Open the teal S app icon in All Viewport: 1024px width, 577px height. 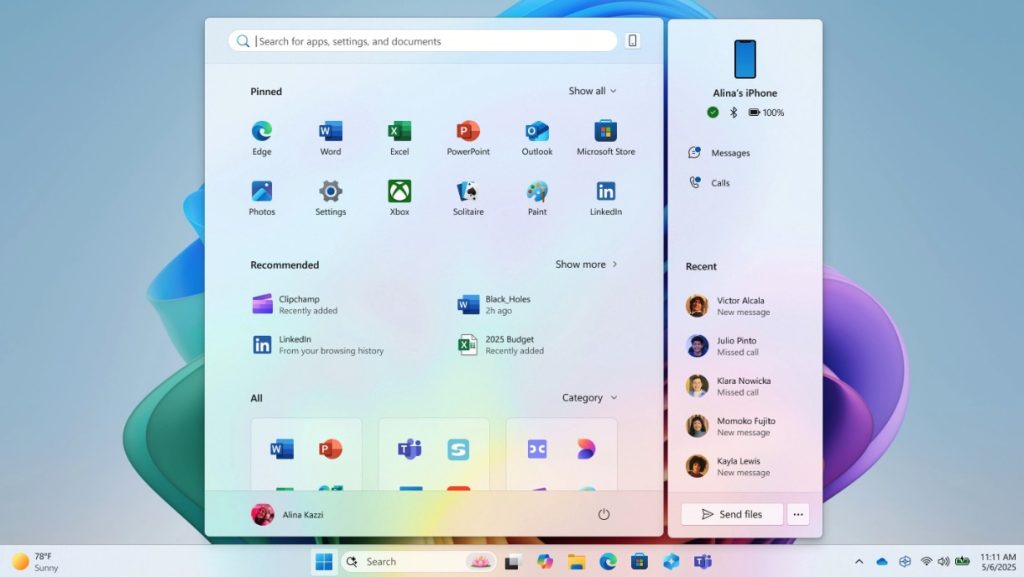458,449
